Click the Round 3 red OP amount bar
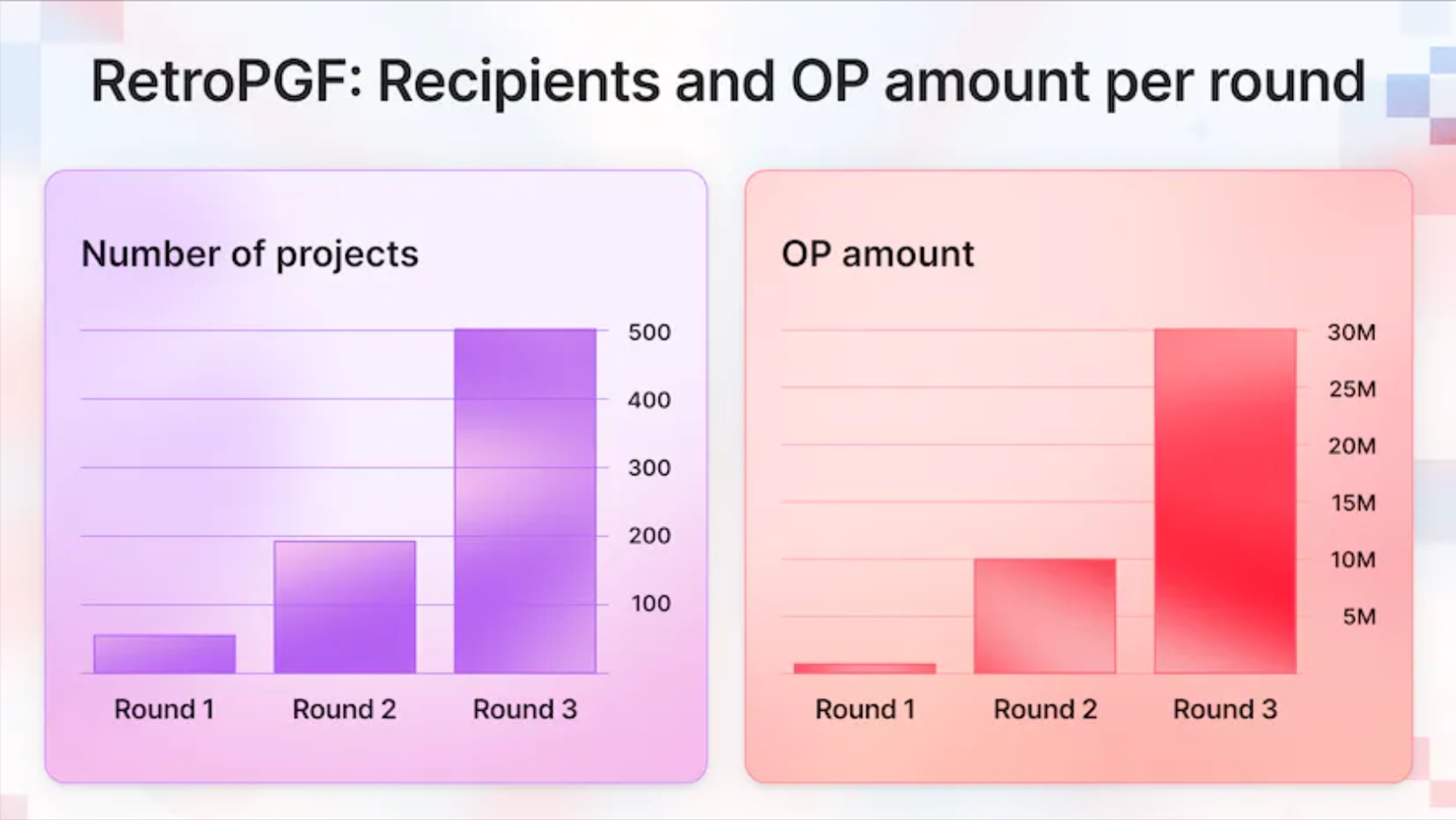 [x=1225, y=501]
